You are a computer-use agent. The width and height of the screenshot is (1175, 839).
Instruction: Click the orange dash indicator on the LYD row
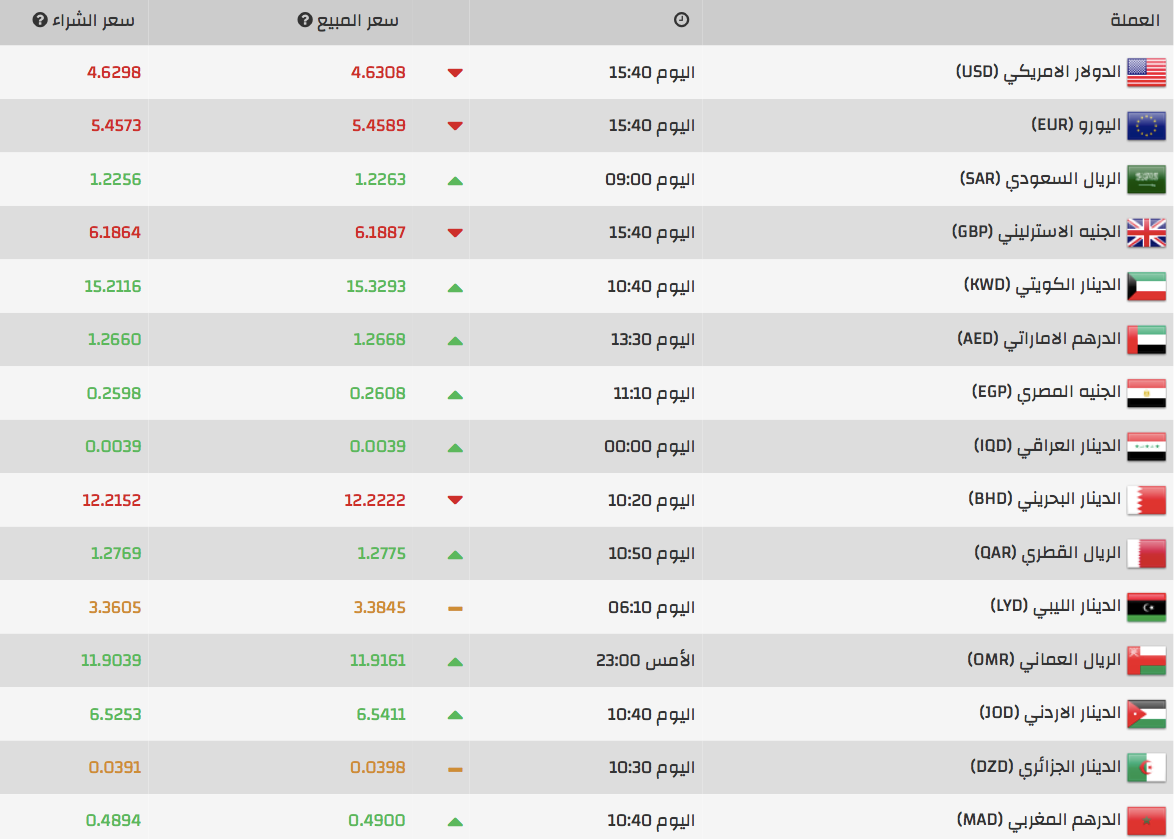(456, 607)
